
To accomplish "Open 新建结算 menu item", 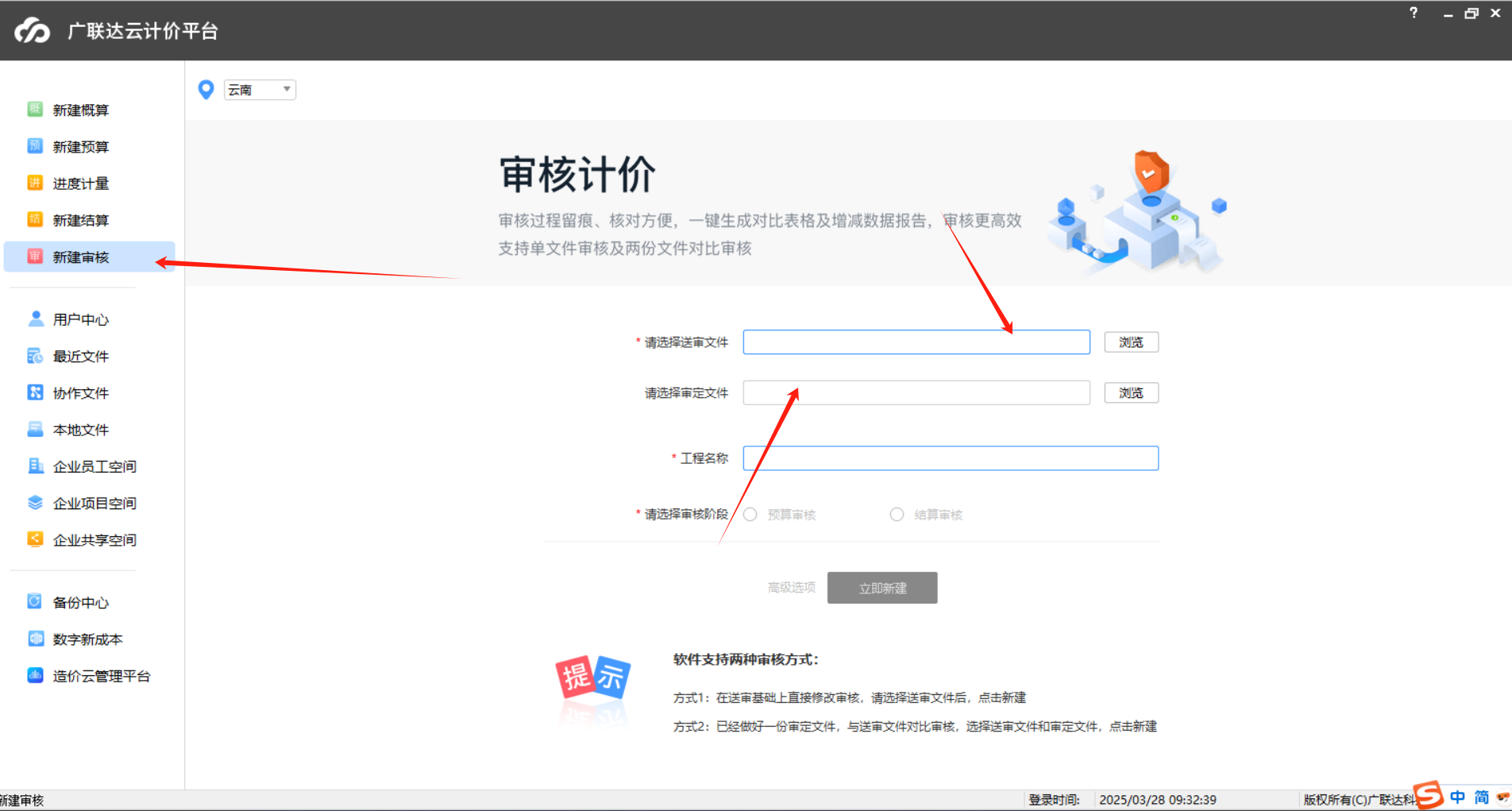I will [x=81, y=220].
